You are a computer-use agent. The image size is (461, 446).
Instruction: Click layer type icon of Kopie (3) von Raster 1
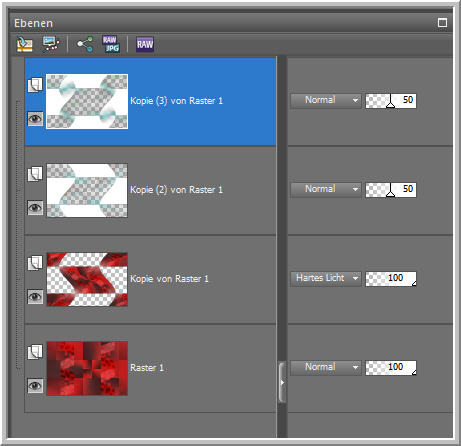pos(35,85)
